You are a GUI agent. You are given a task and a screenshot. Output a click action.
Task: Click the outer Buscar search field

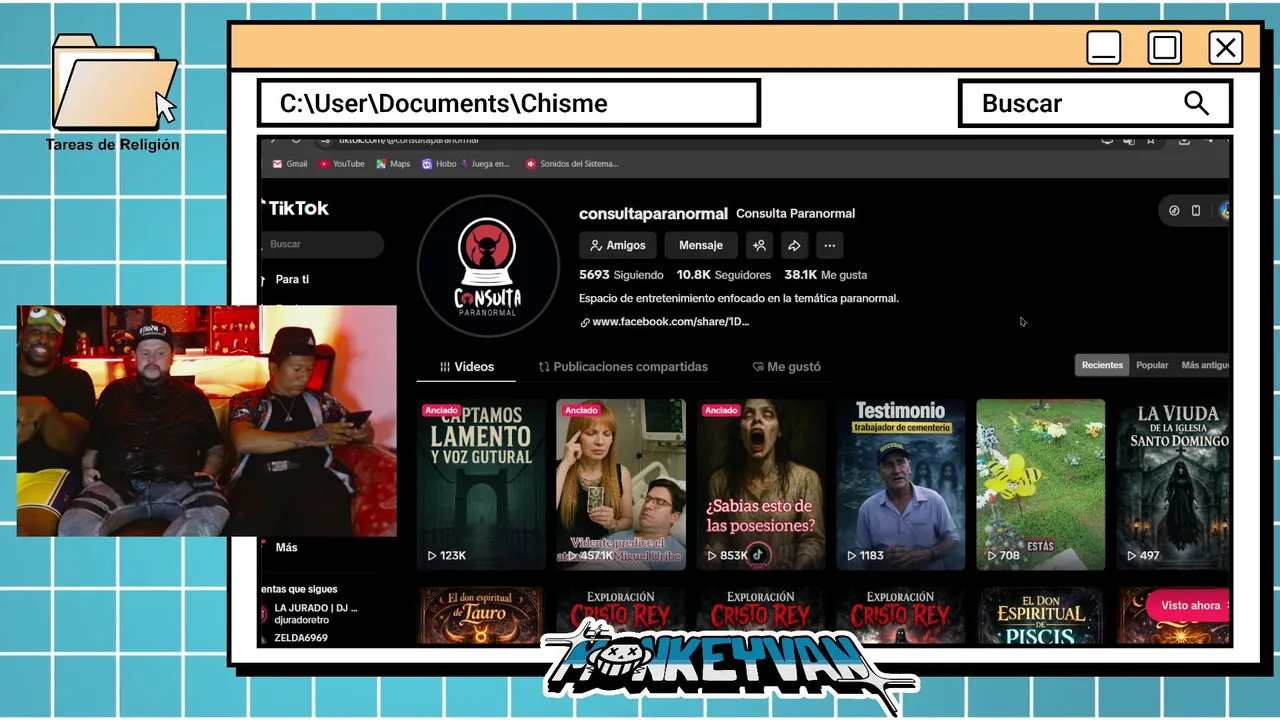pyautogui.click(x=1095, y=103)
